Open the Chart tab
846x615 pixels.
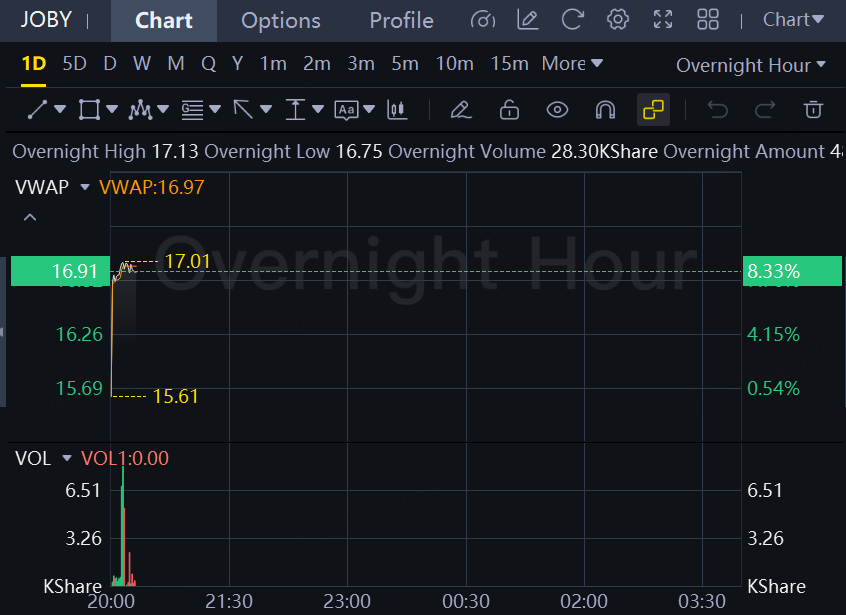coord(163,20)
